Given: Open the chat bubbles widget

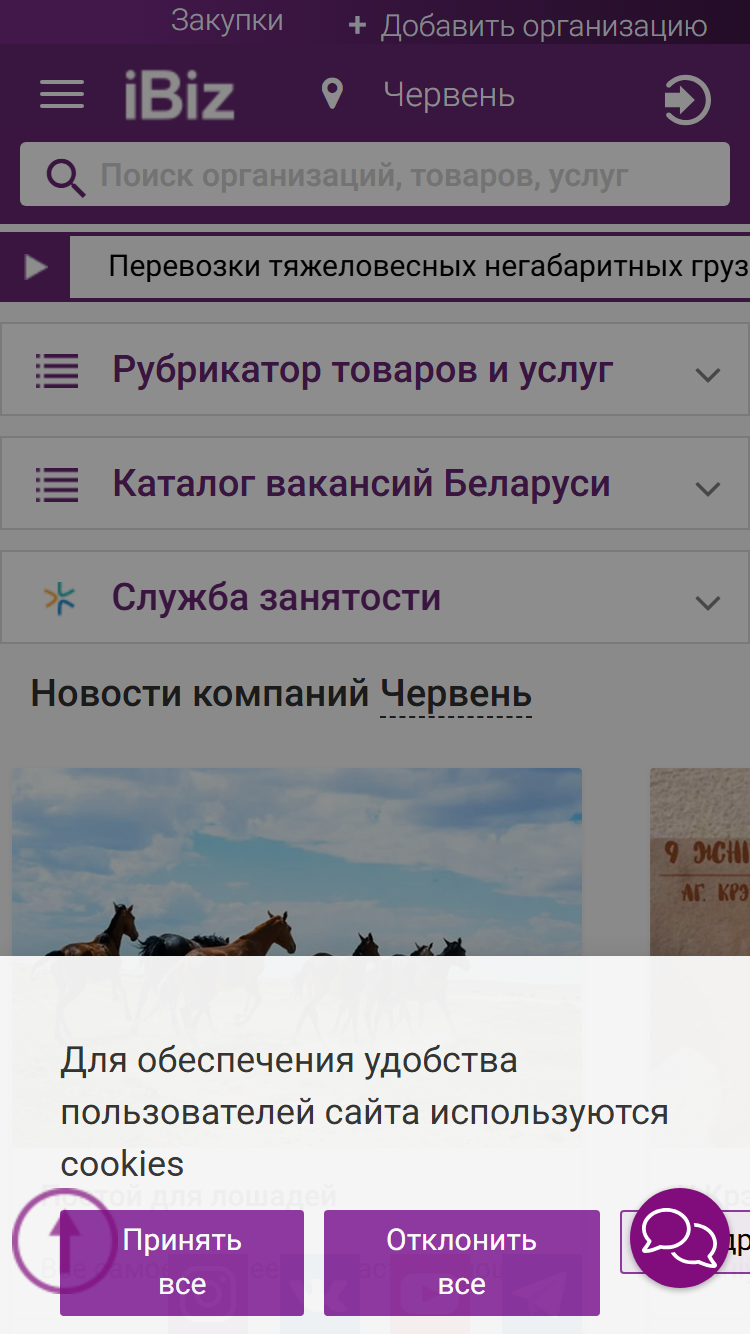Looking at the screenshot, I should [680, 1238].
